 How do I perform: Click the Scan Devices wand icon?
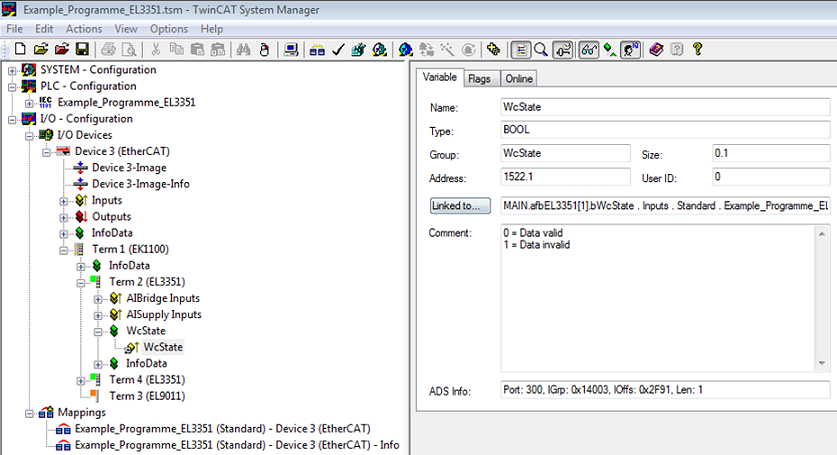click(447, 50)
